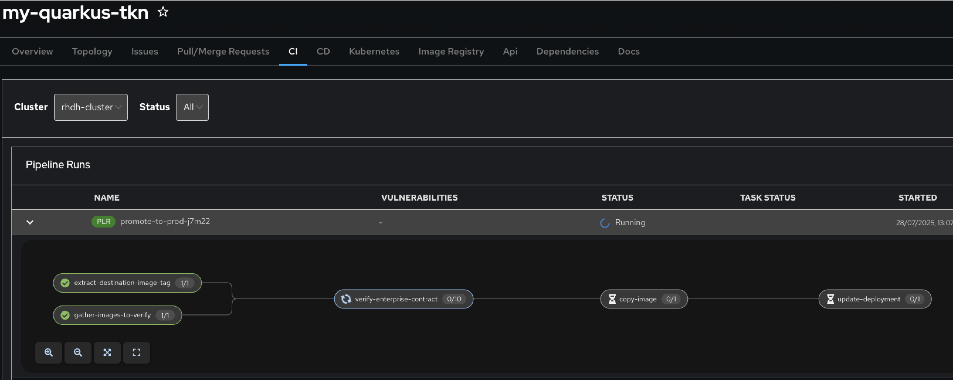953x380 pixels.
Task: Switch to the Topology tab
Action: pyautogui.click(x=92, y=52)
